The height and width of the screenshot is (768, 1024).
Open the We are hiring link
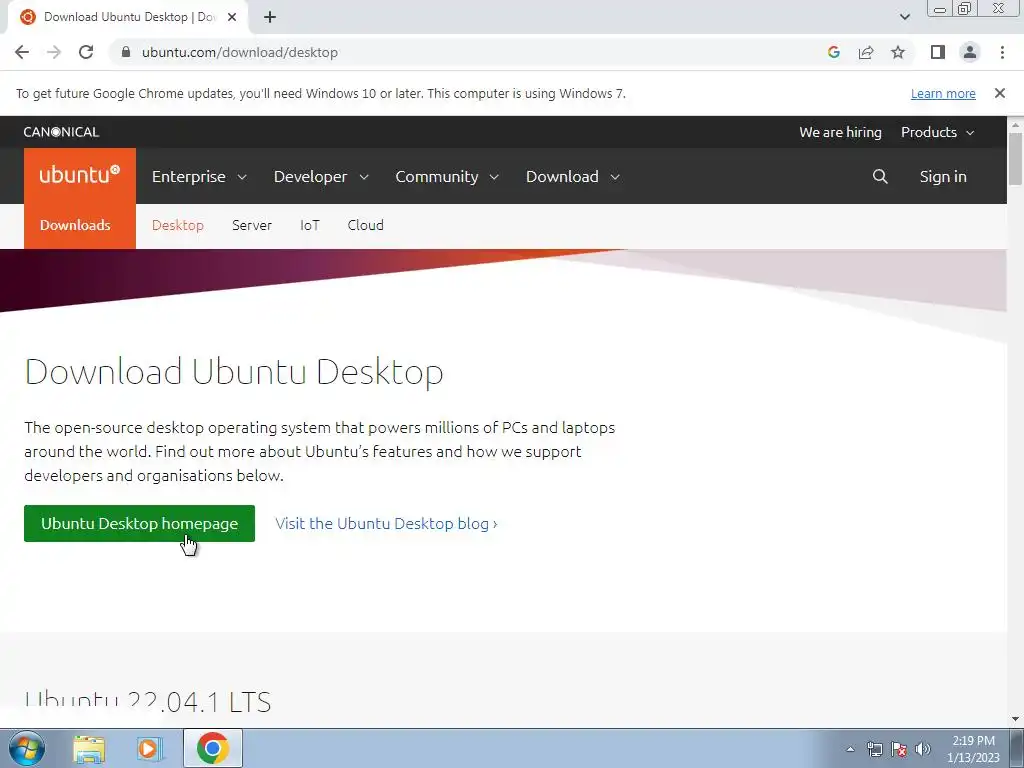[x=840, y=132]
